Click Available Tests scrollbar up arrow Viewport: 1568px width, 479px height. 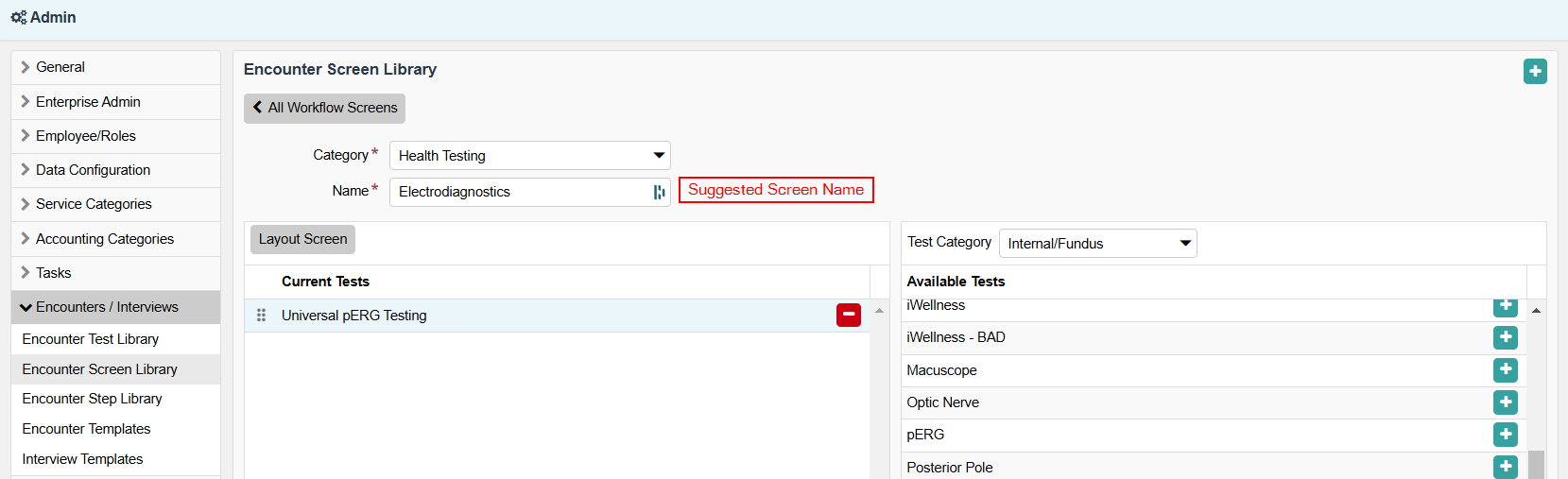(1536, 311)
